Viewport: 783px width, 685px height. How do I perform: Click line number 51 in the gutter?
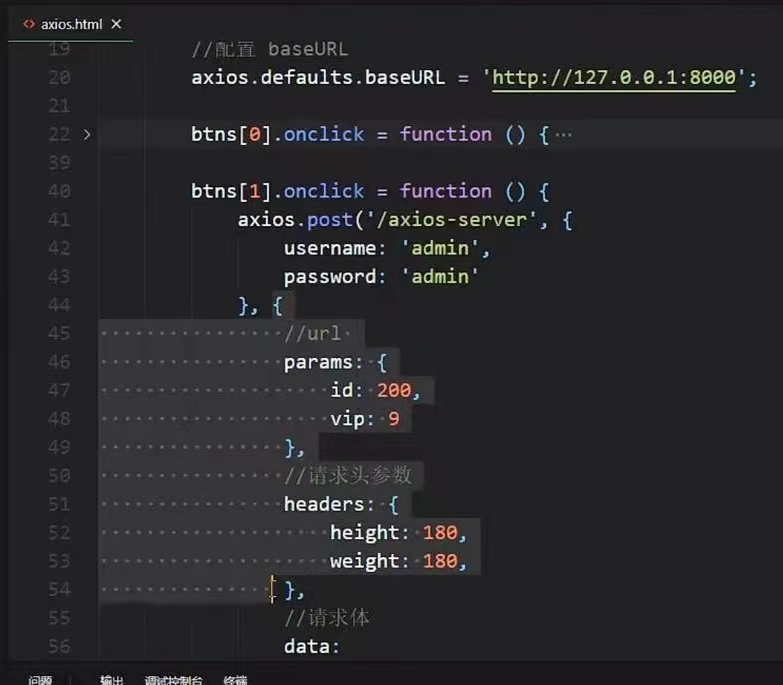coord(59,504)
